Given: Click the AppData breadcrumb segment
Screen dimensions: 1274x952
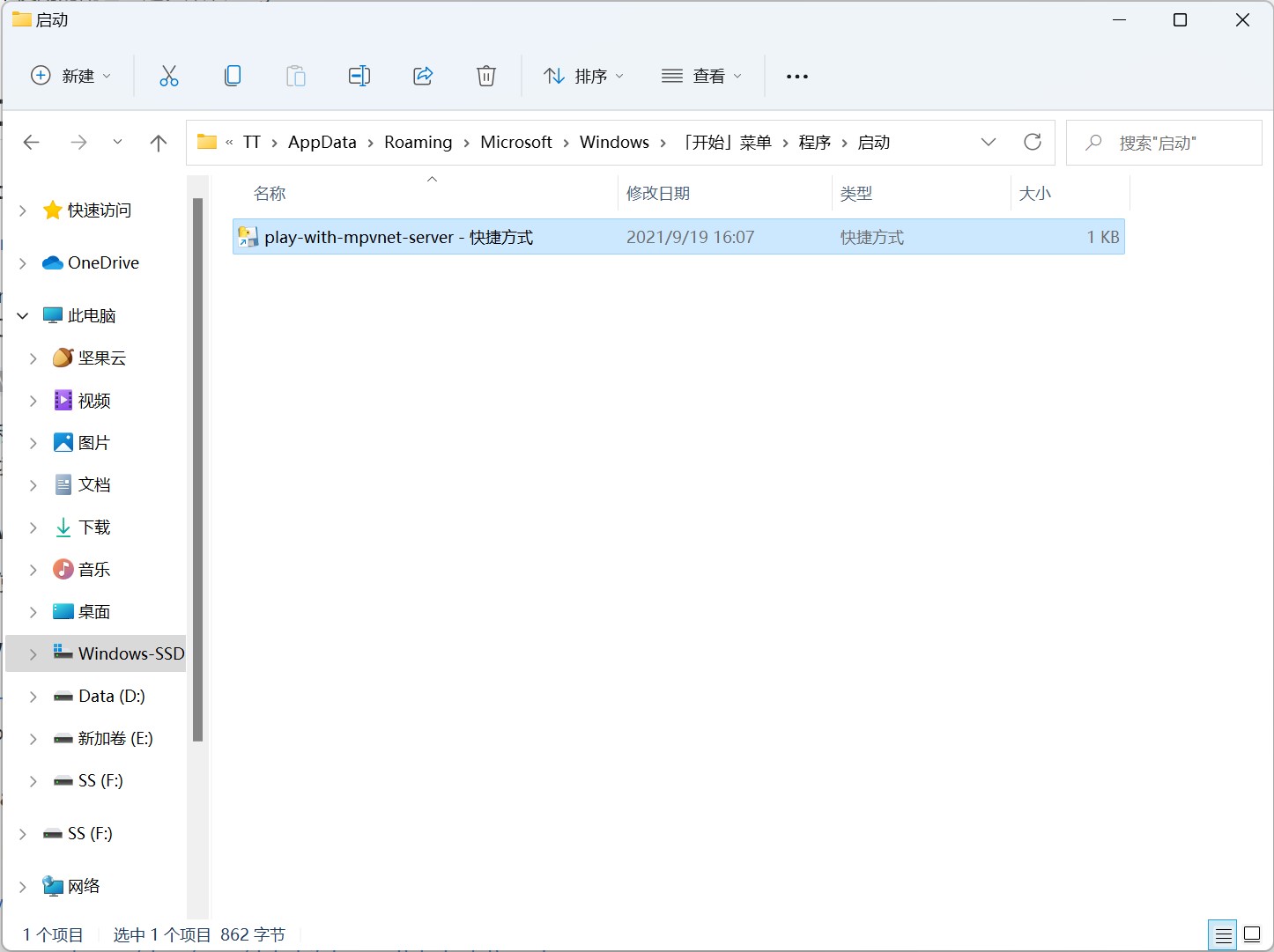Looking at the screenshot, I should (322, 142).
